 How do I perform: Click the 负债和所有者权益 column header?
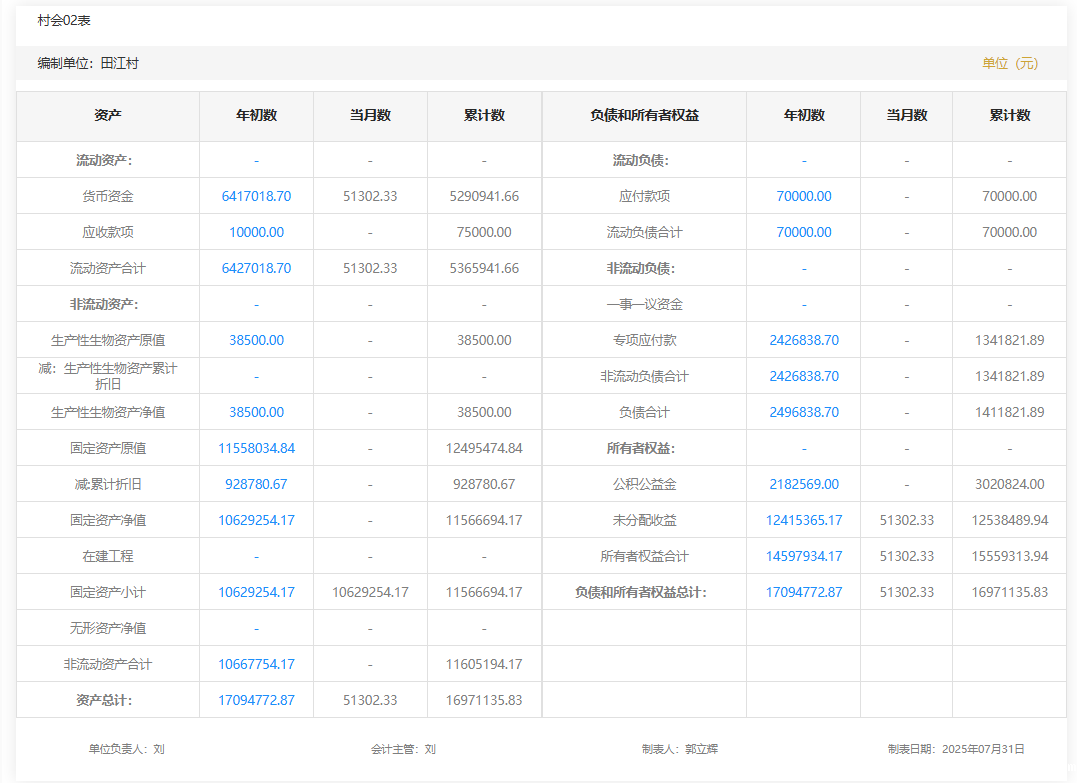click(x=644, y=115)
